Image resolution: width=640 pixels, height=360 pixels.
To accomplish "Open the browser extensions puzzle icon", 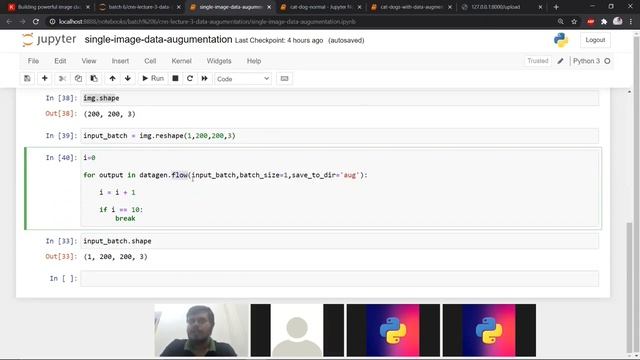I will (x=604, y=22).
